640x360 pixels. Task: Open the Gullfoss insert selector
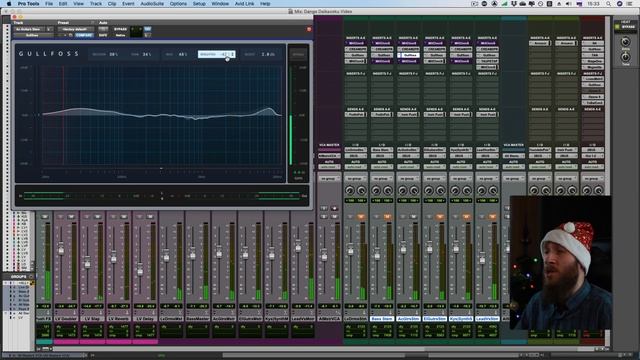click(x=33, y=36)
